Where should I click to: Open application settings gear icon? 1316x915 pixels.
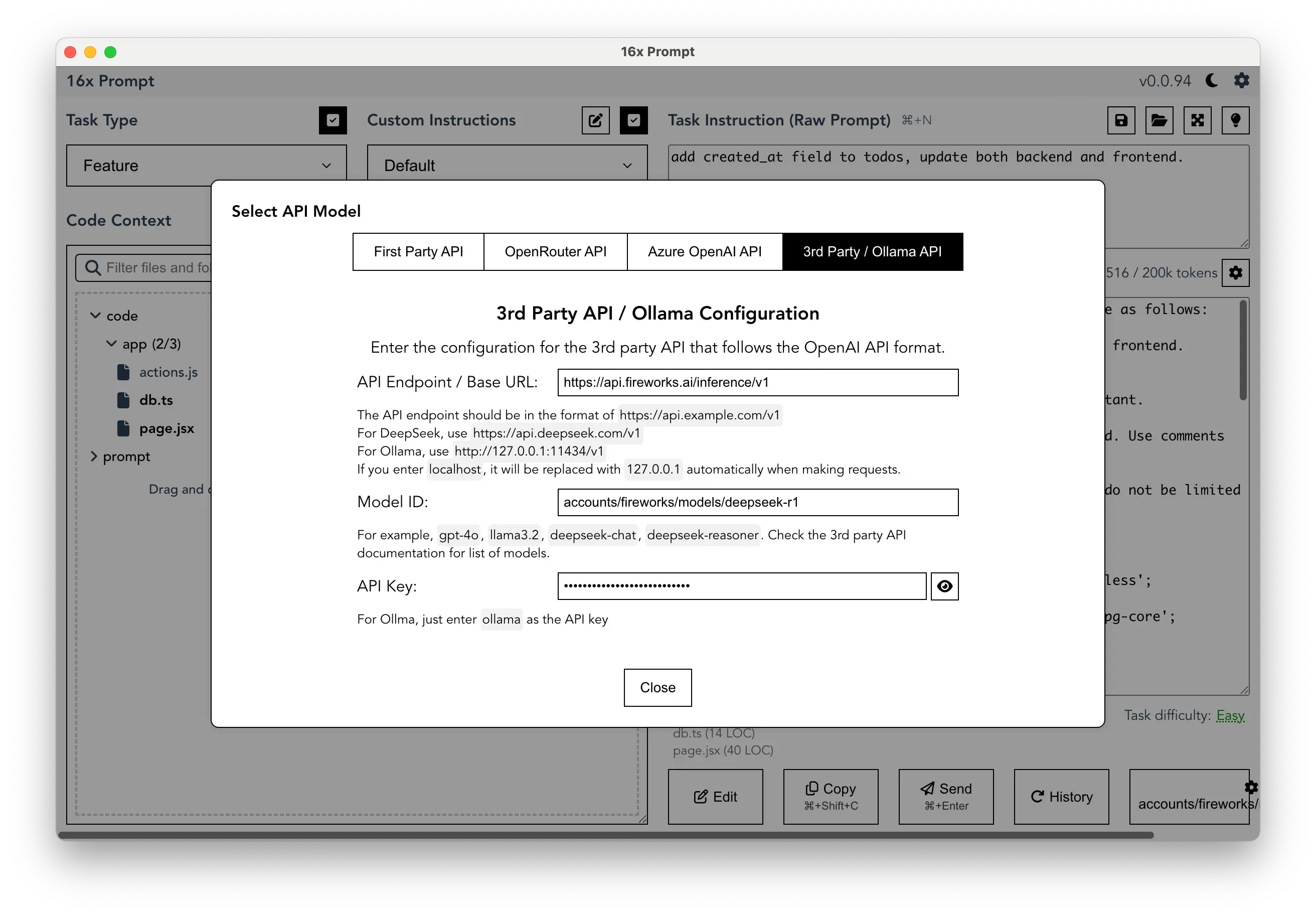coord(1244,80)
